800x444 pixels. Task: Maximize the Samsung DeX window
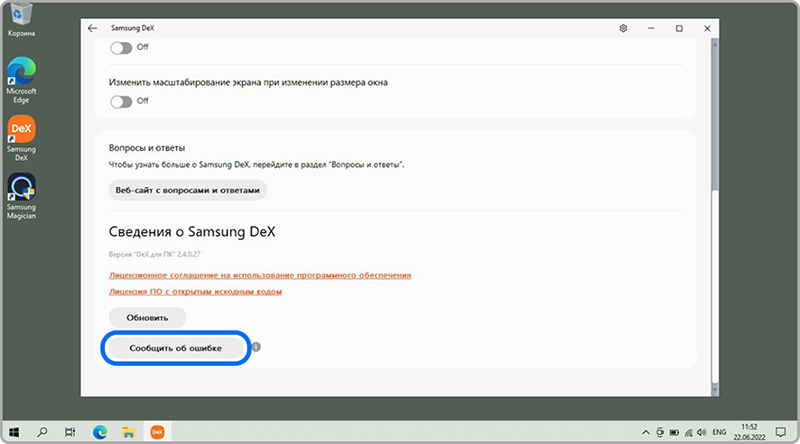679,29
